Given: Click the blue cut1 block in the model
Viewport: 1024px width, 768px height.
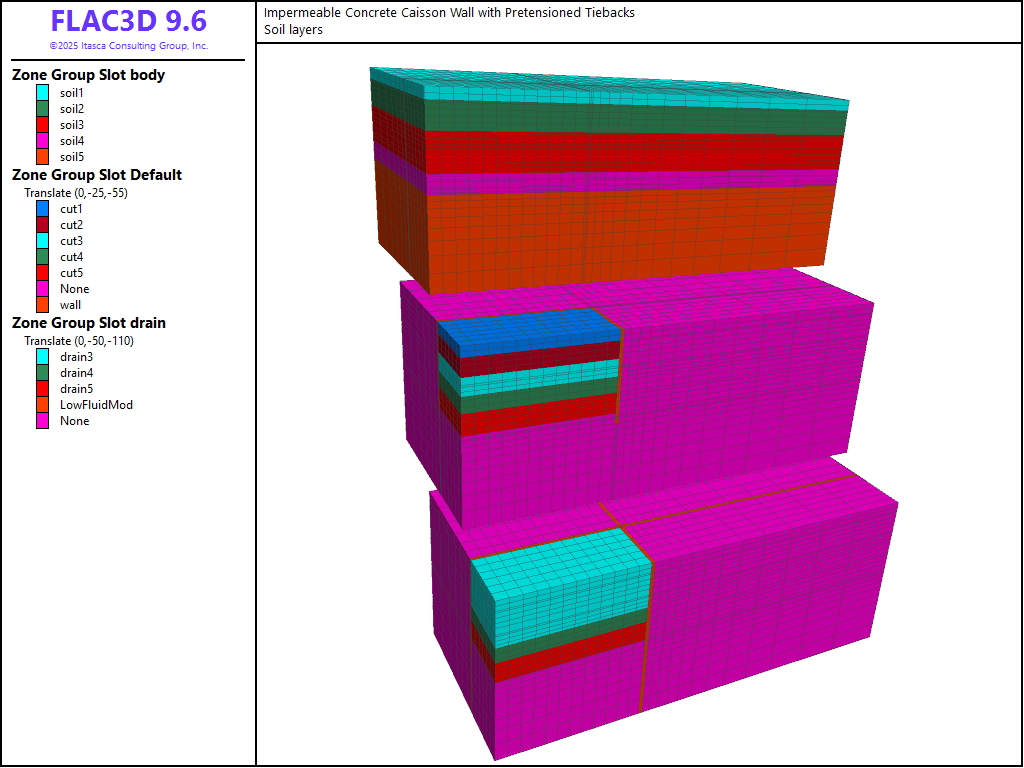Looking at the screenshot, I should pyautogui.click(x=530, y=330).
